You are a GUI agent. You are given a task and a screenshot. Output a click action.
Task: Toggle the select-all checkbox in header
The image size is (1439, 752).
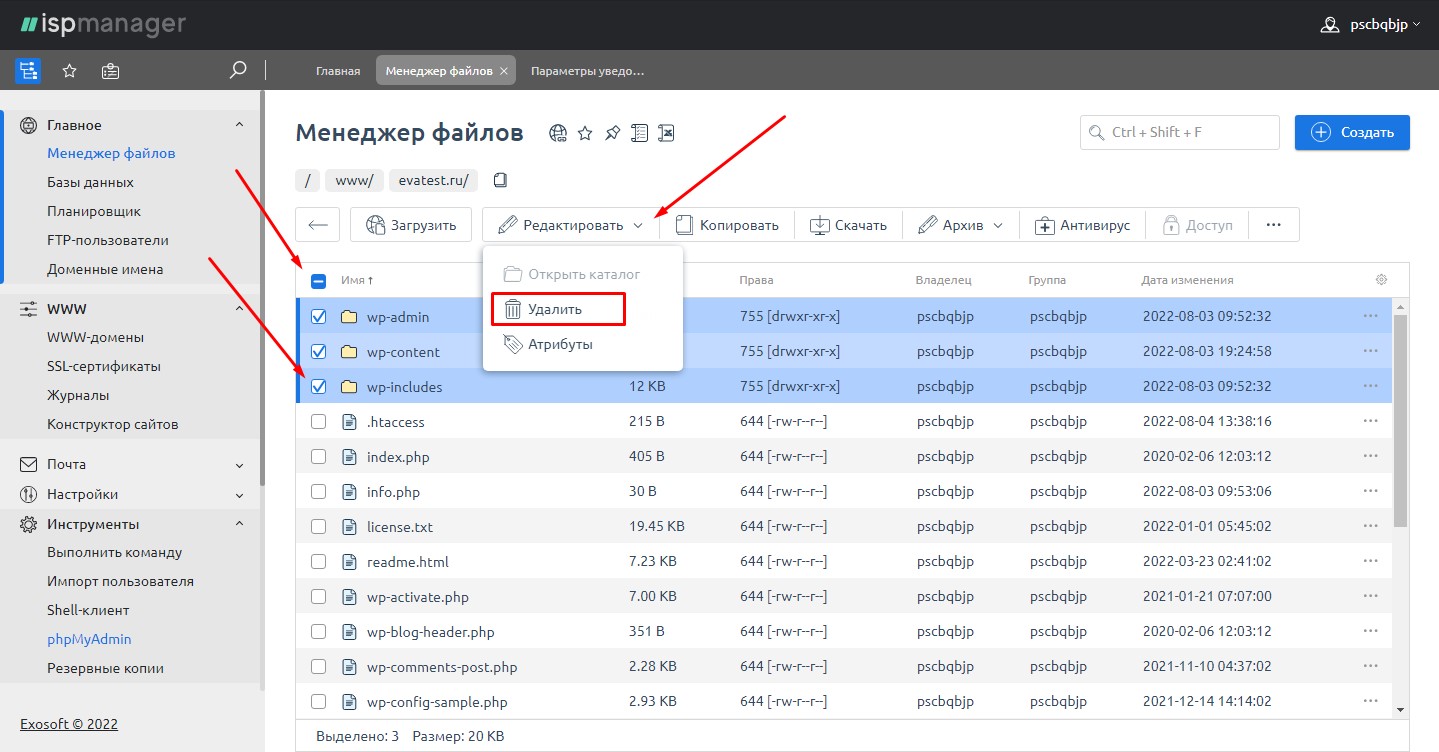(x=318, y=281)
